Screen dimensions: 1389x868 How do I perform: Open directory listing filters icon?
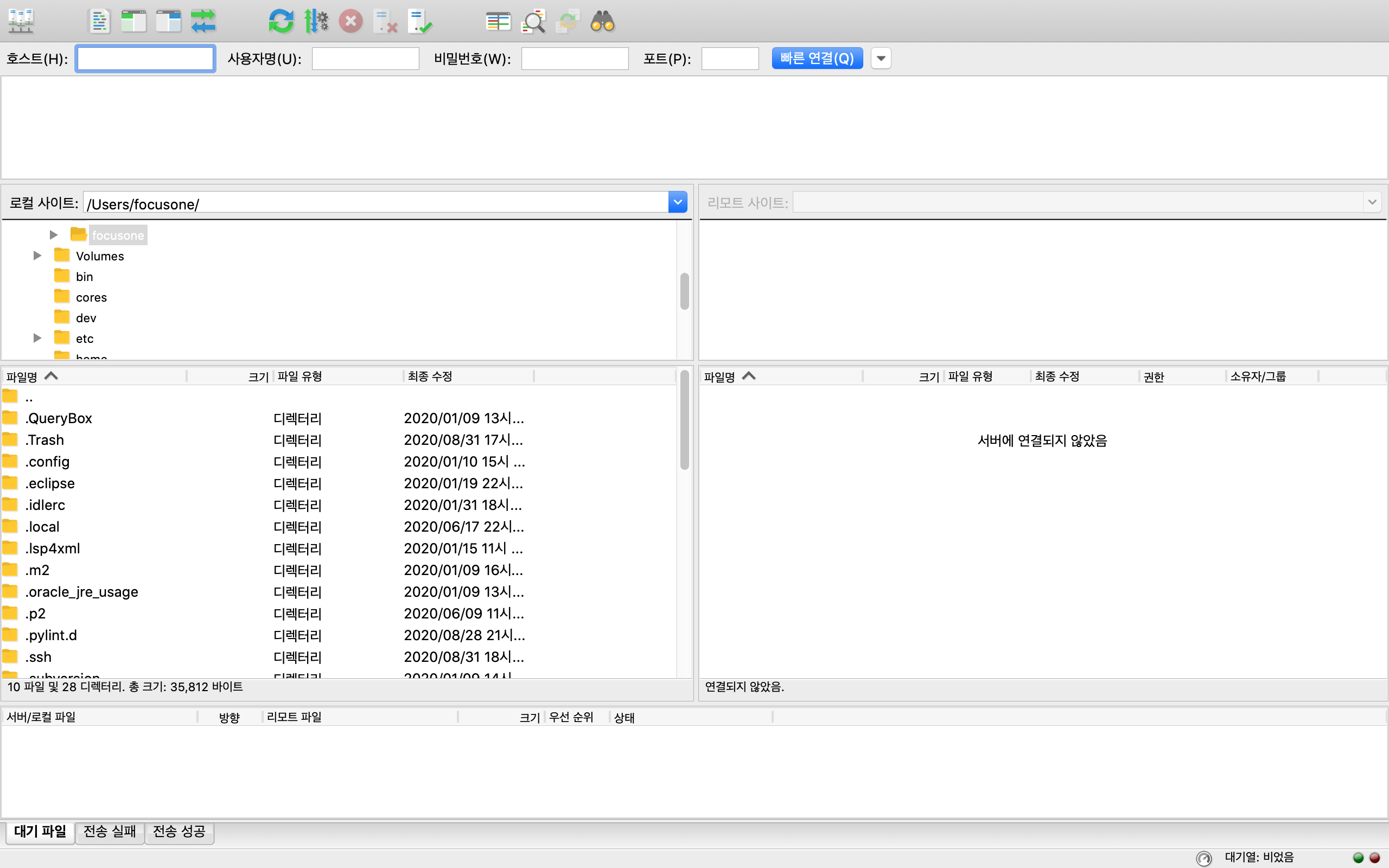(498, 21)
